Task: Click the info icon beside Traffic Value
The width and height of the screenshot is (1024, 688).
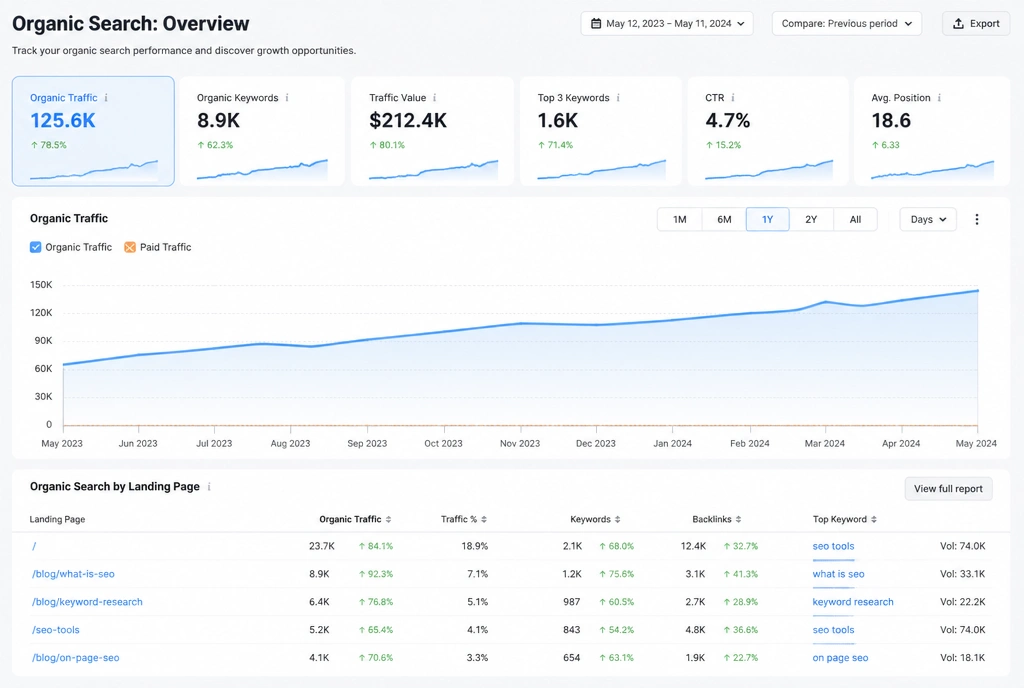Action: (x=435, y=98)
